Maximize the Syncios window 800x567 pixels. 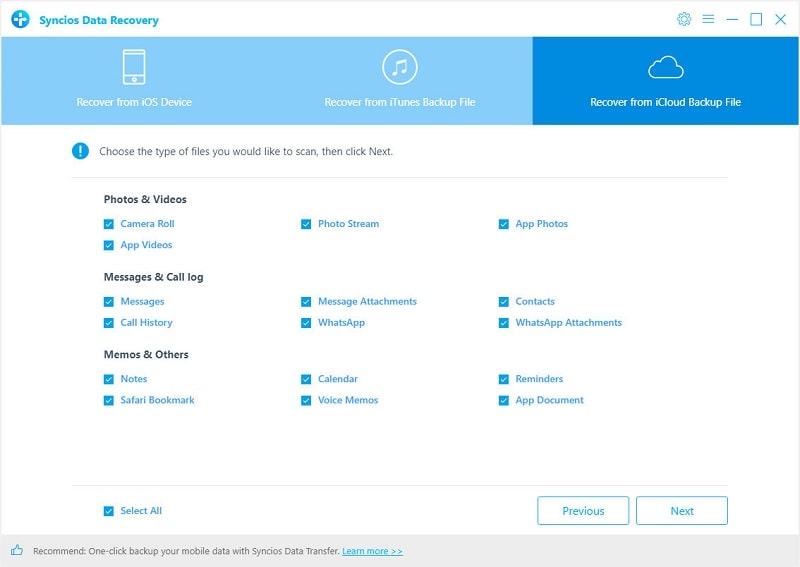[756, 19]
